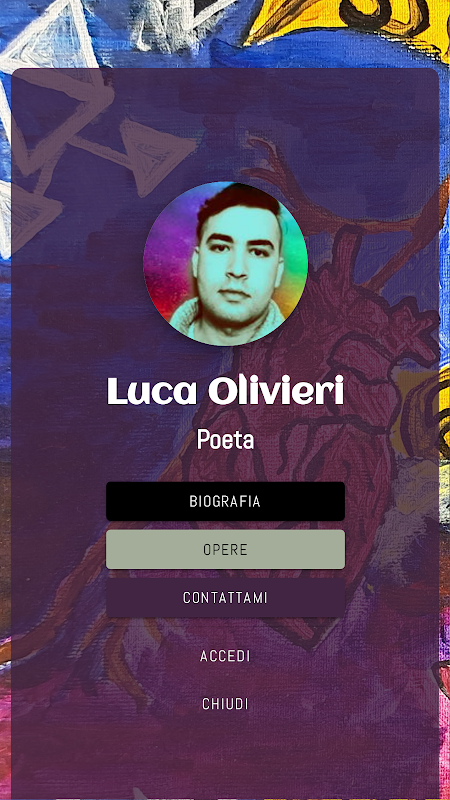450x800 pixels.
Task: Dismiss the overlay via CHIUDI link
Action: 226,704
